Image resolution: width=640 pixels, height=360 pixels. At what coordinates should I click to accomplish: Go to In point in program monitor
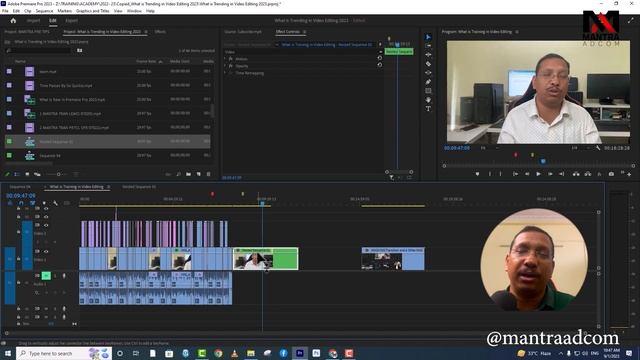(x=516, y=174)
